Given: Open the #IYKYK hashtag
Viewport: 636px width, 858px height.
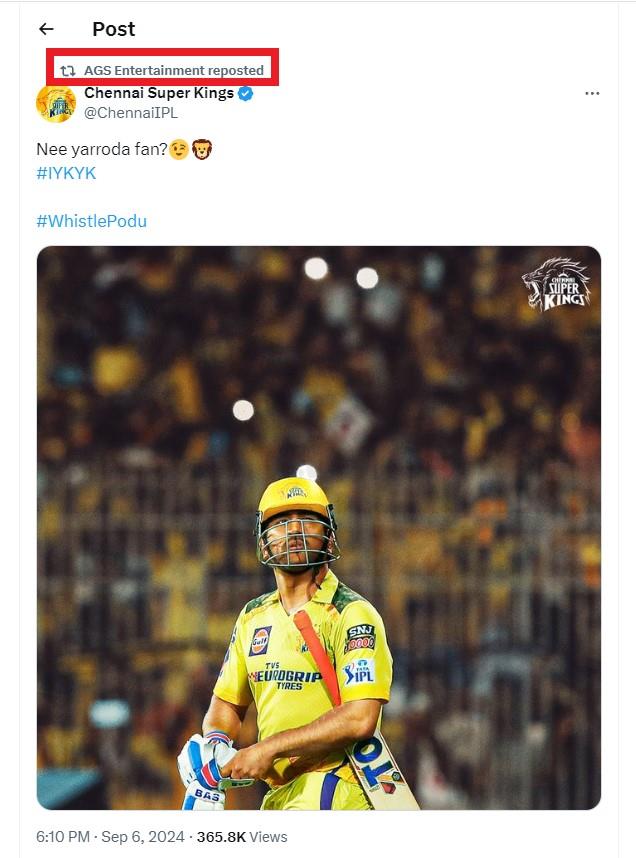Looking at the screenshot, I should 66,173.
